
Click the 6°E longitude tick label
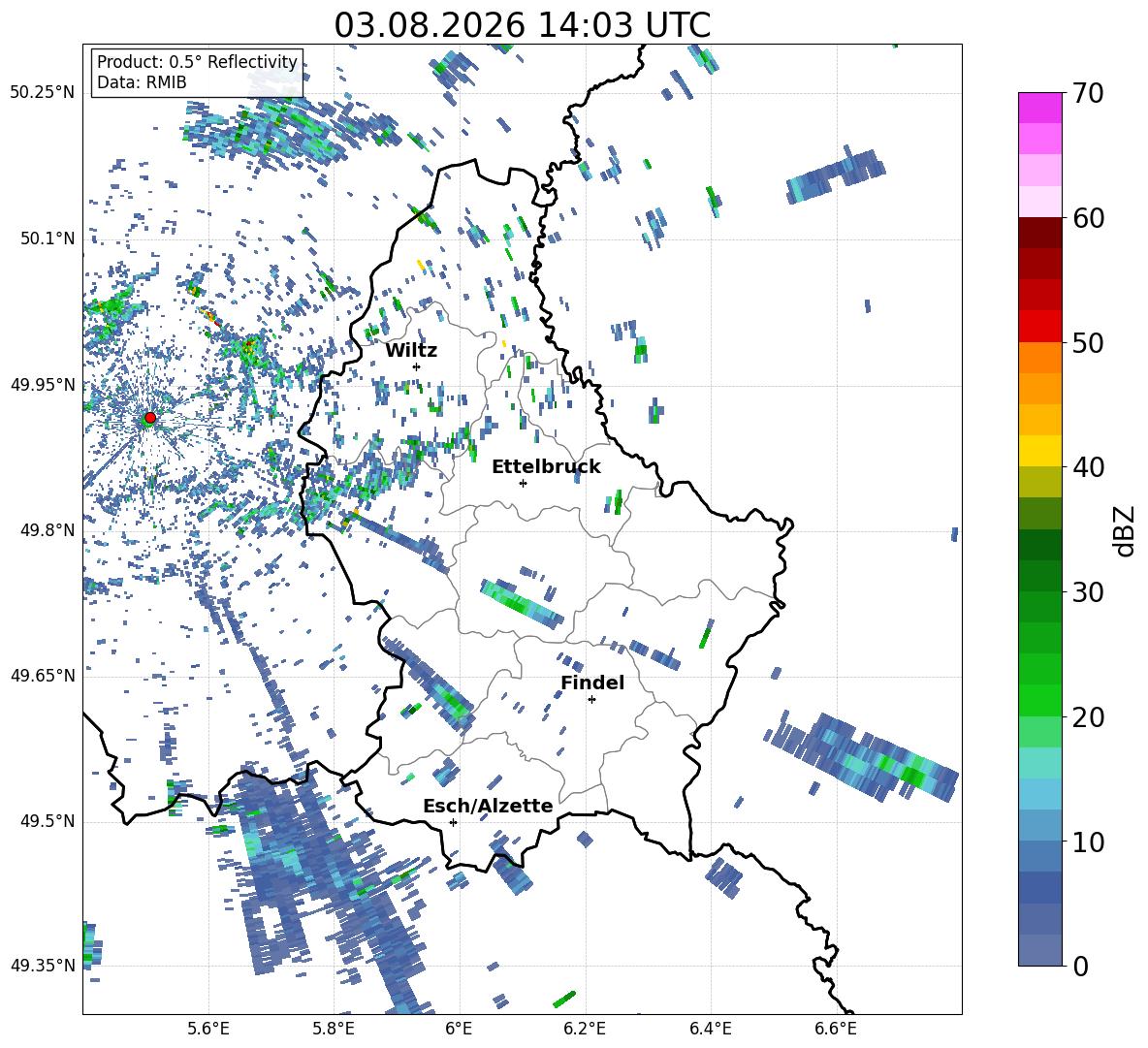click(459, 1029)
